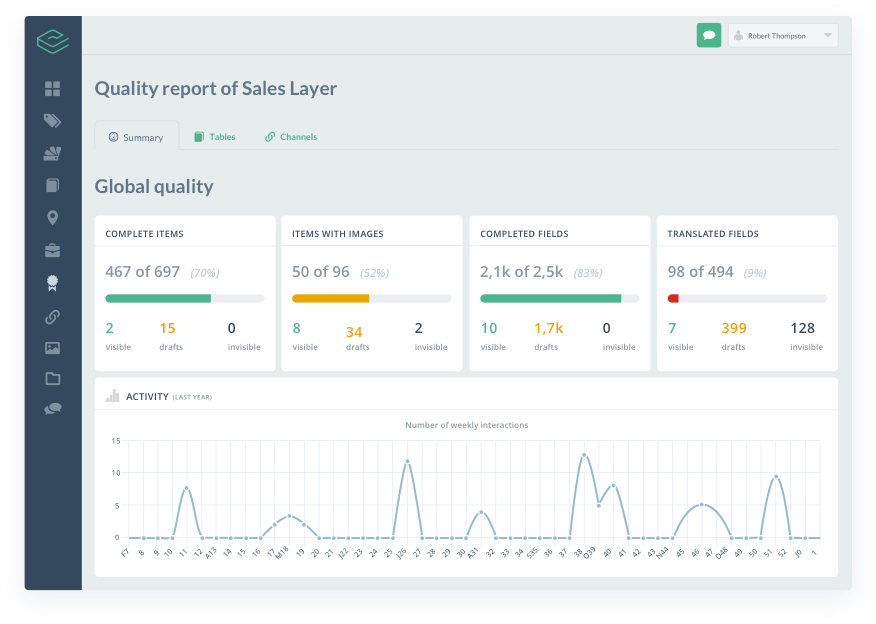Switch to the Tables tab

pyautogui.click(x=215, y=137)
